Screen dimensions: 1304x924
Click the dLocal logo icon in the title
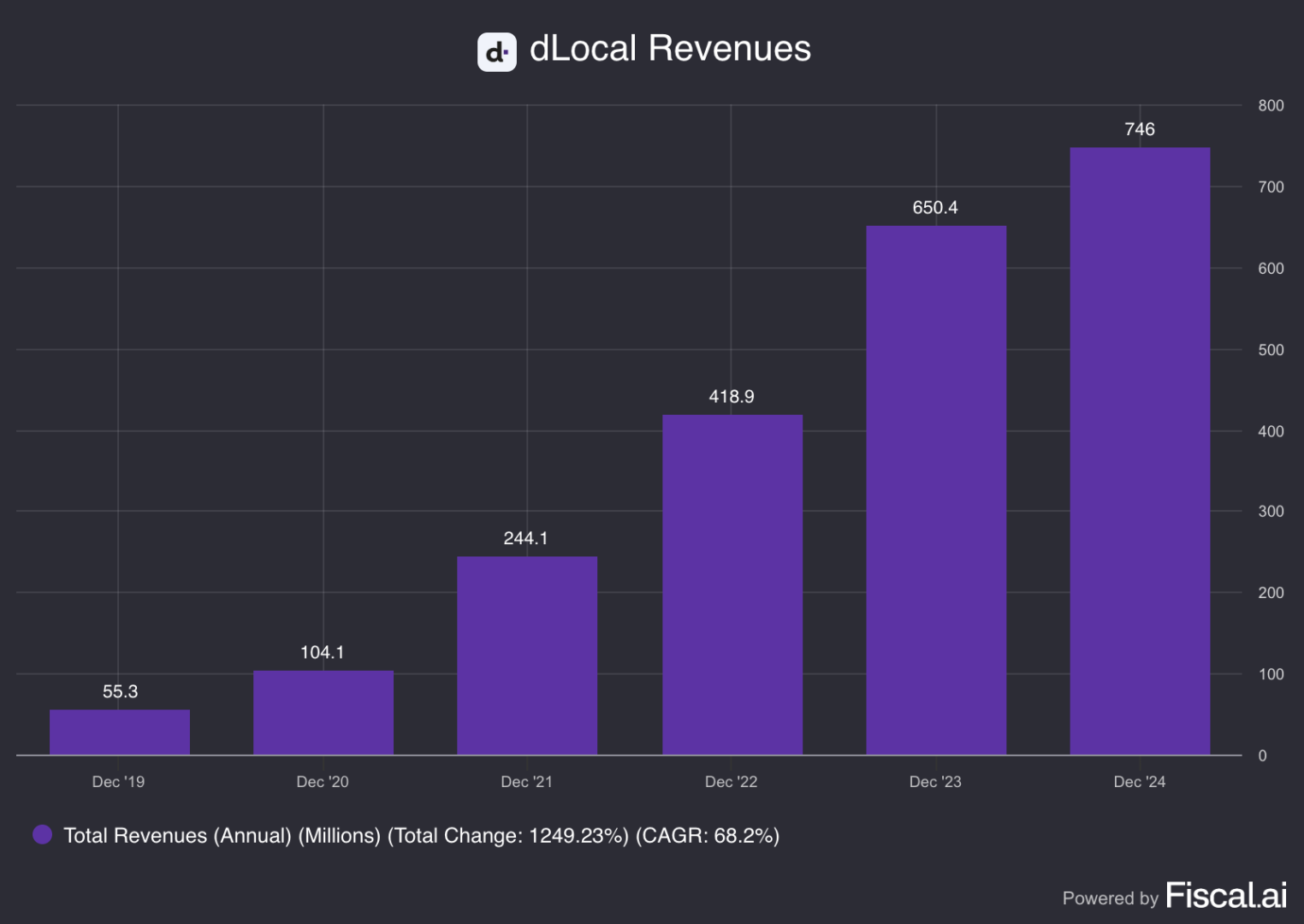coord(497,52)
